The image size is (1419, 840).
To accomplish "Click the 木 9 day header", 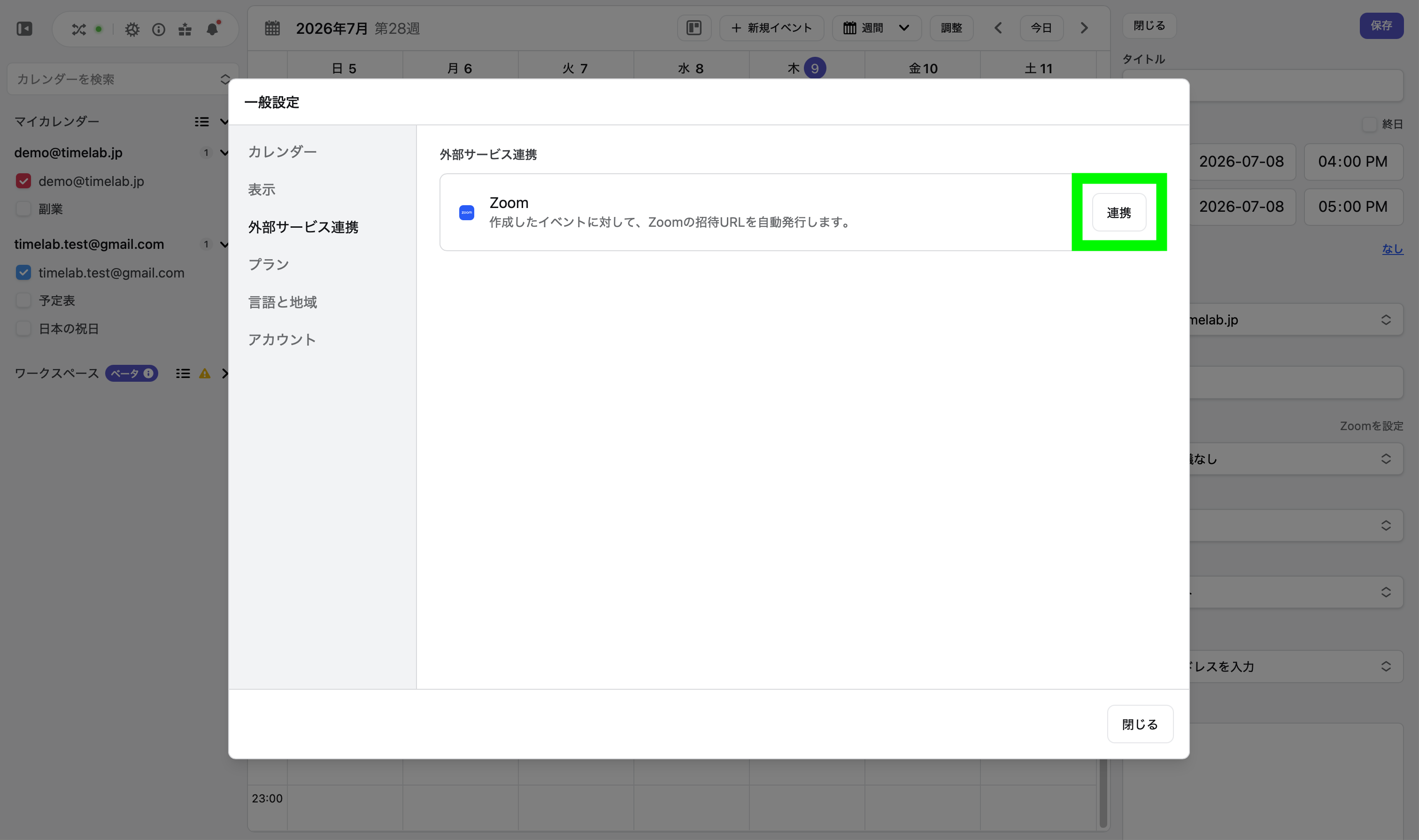I will point(807,69).
